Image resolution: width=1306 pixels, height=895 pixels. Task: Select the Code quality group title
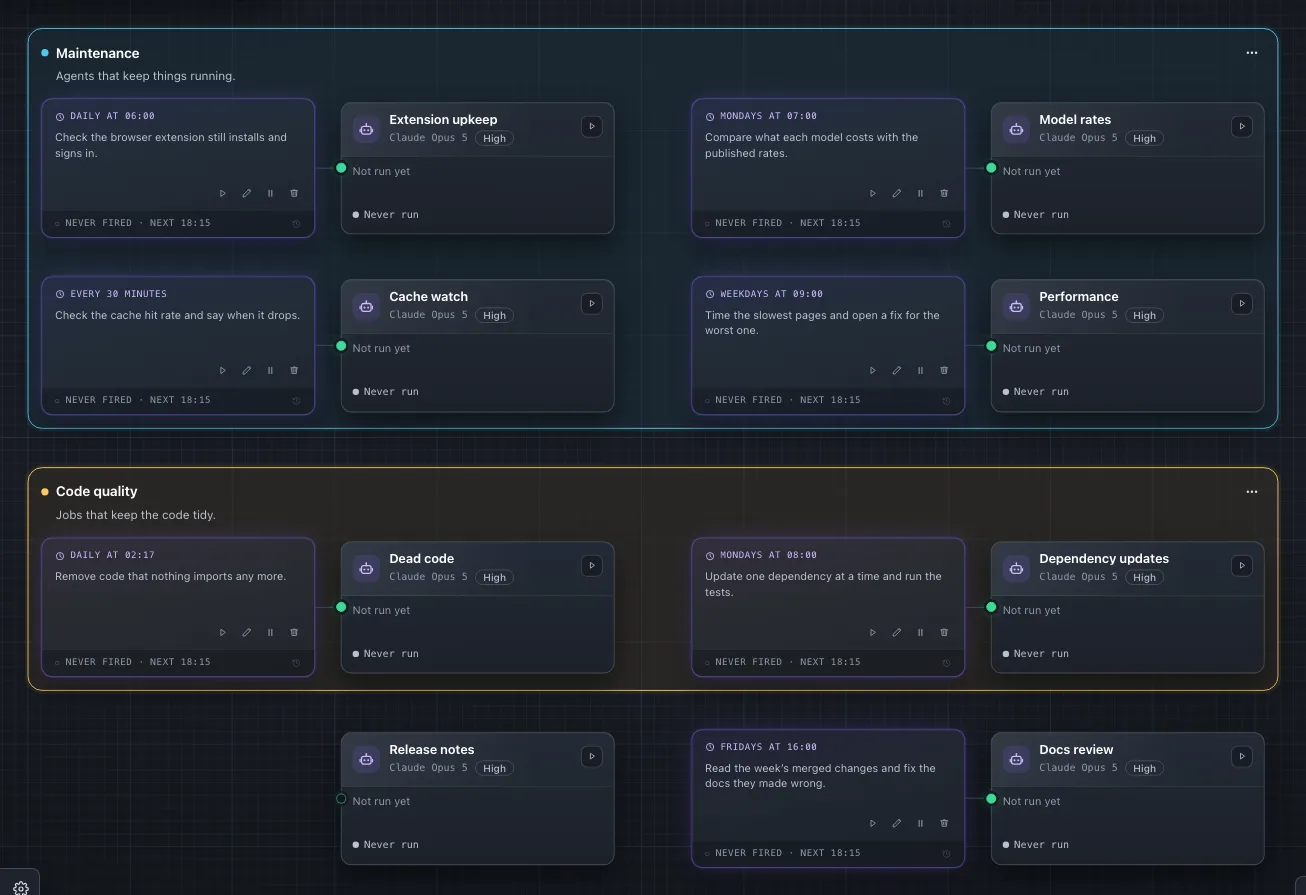click(97, 491)
